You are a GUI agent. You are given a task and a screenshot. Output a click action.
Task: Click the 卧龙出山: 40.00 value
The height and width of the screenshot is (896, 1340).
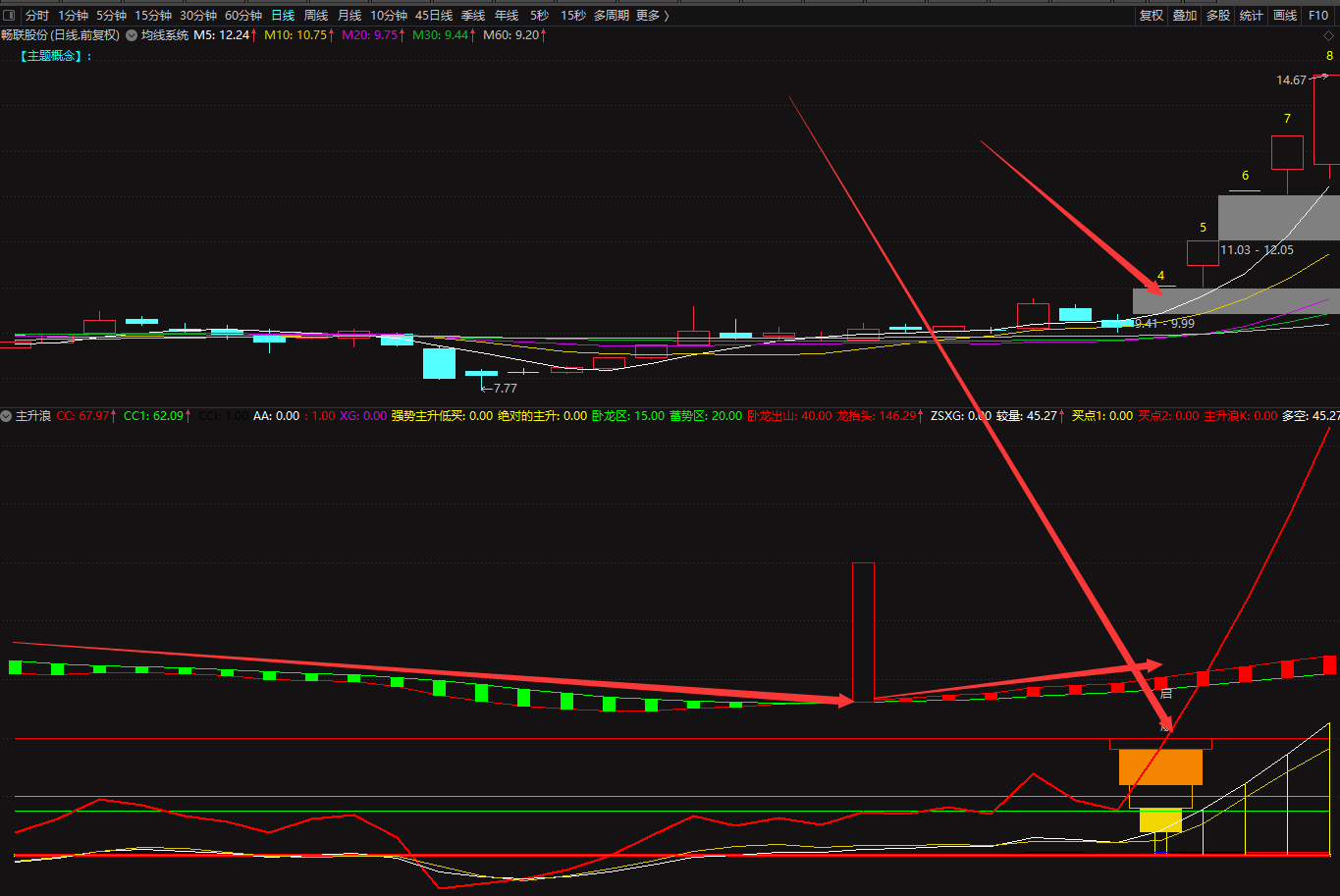point(789,416)
